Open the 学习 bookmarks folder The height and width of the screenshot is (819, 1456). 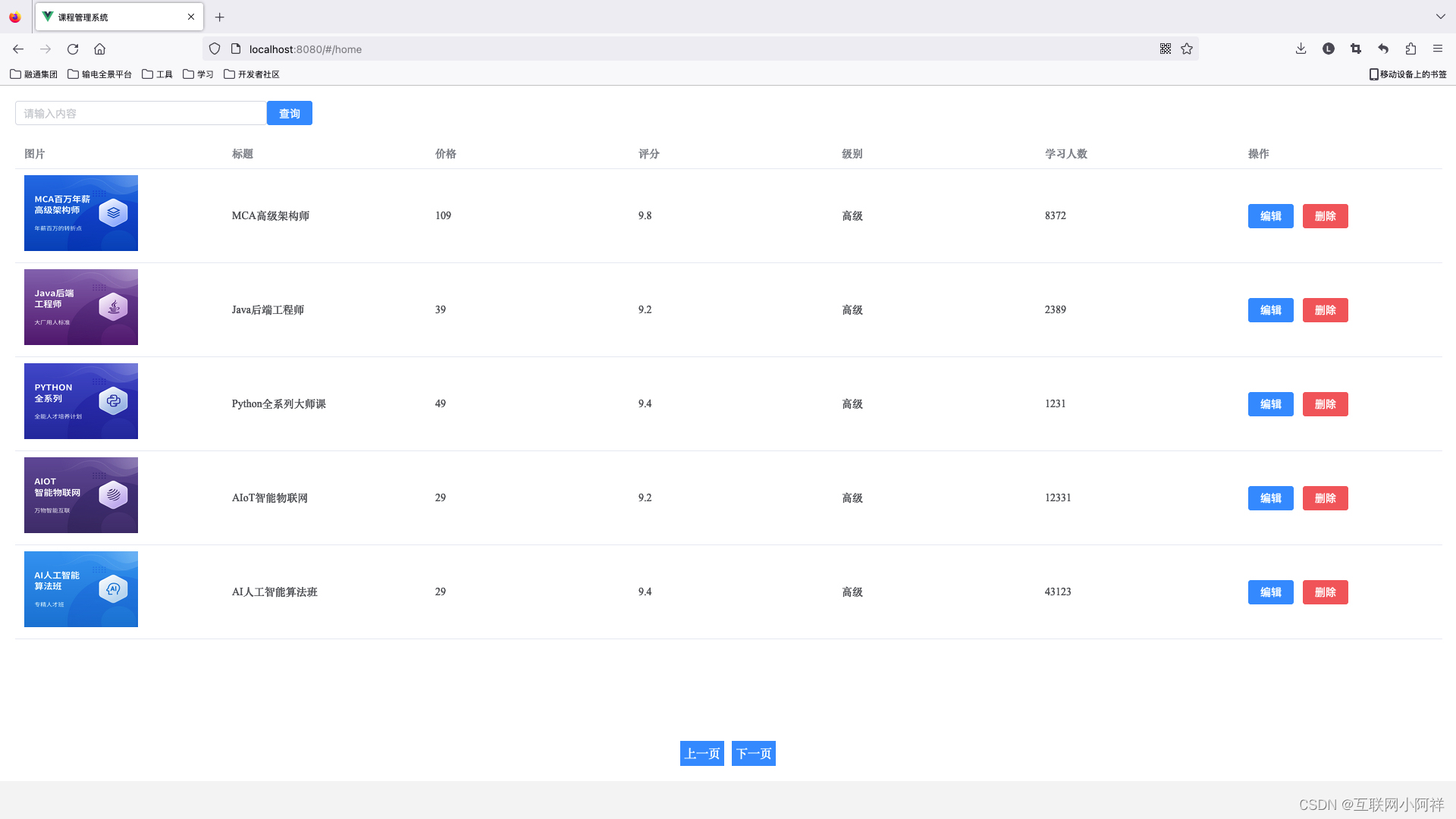pyautogui.click(x=199, y=74)
